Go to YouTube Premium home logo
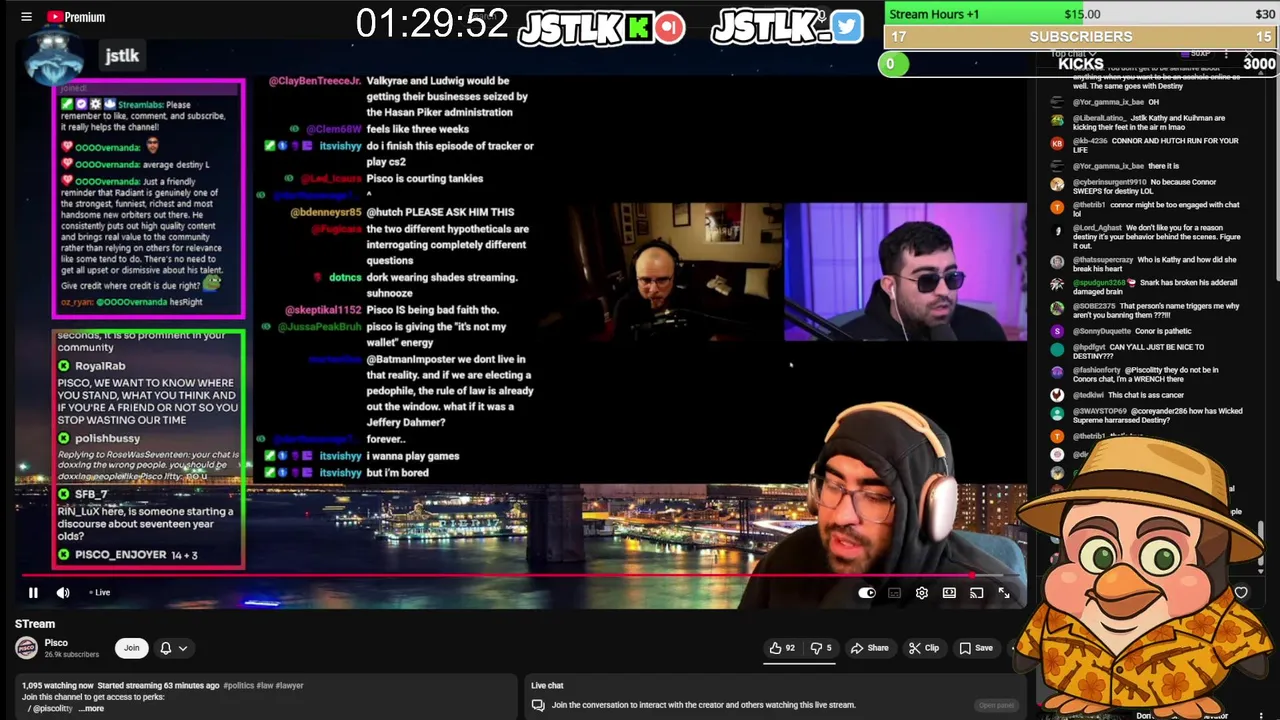The width and height of the screenshot is (1280, 720). point(75,17)
